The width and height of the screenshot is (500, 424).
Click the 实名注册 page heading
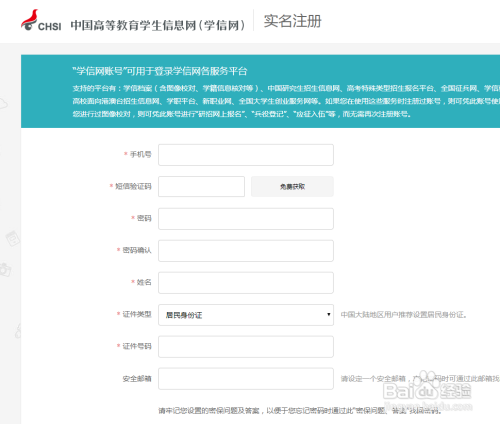(293, 21)
